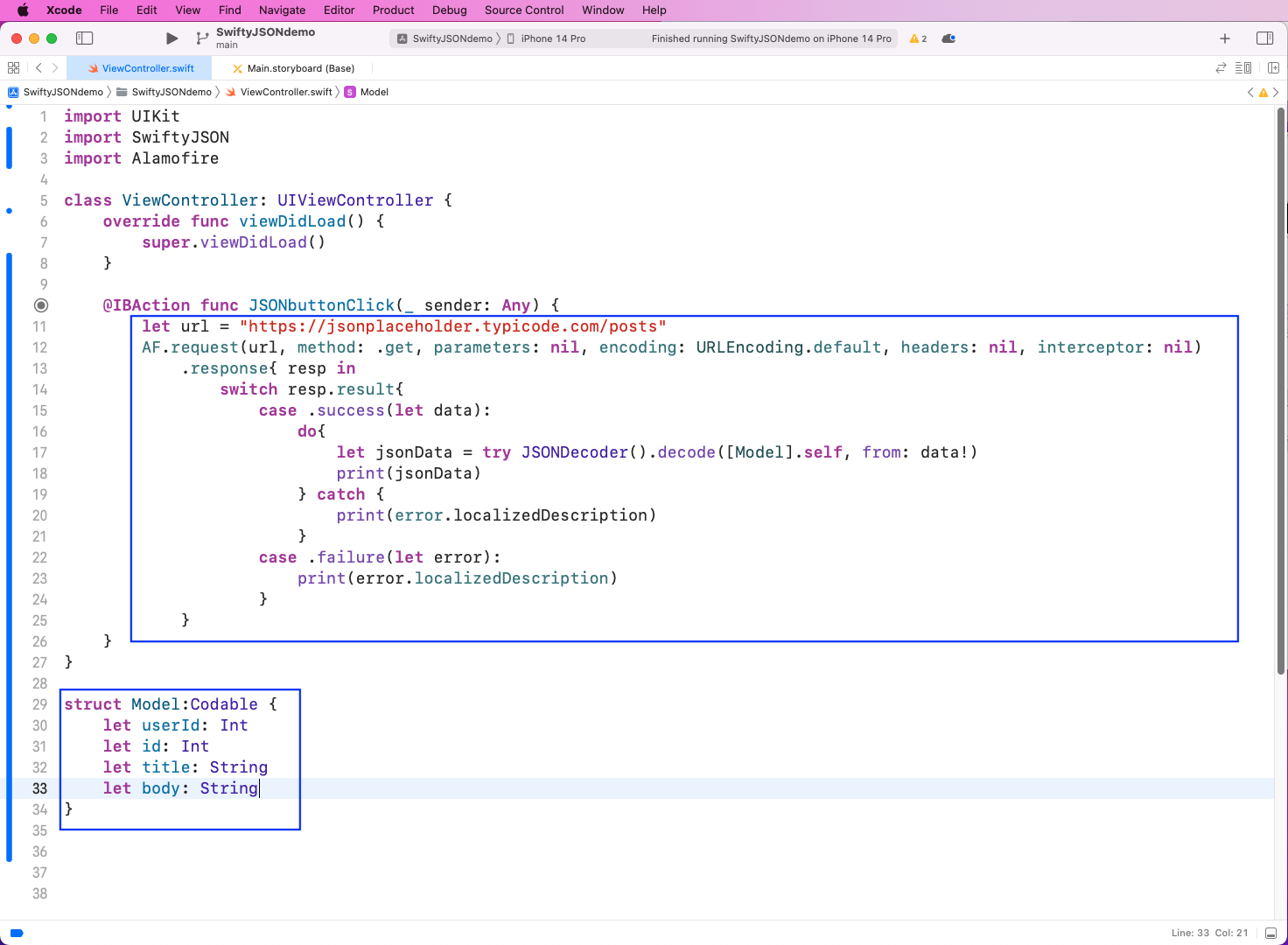
Task: Click 'let userId: Int' line
Action: [176, 725]
